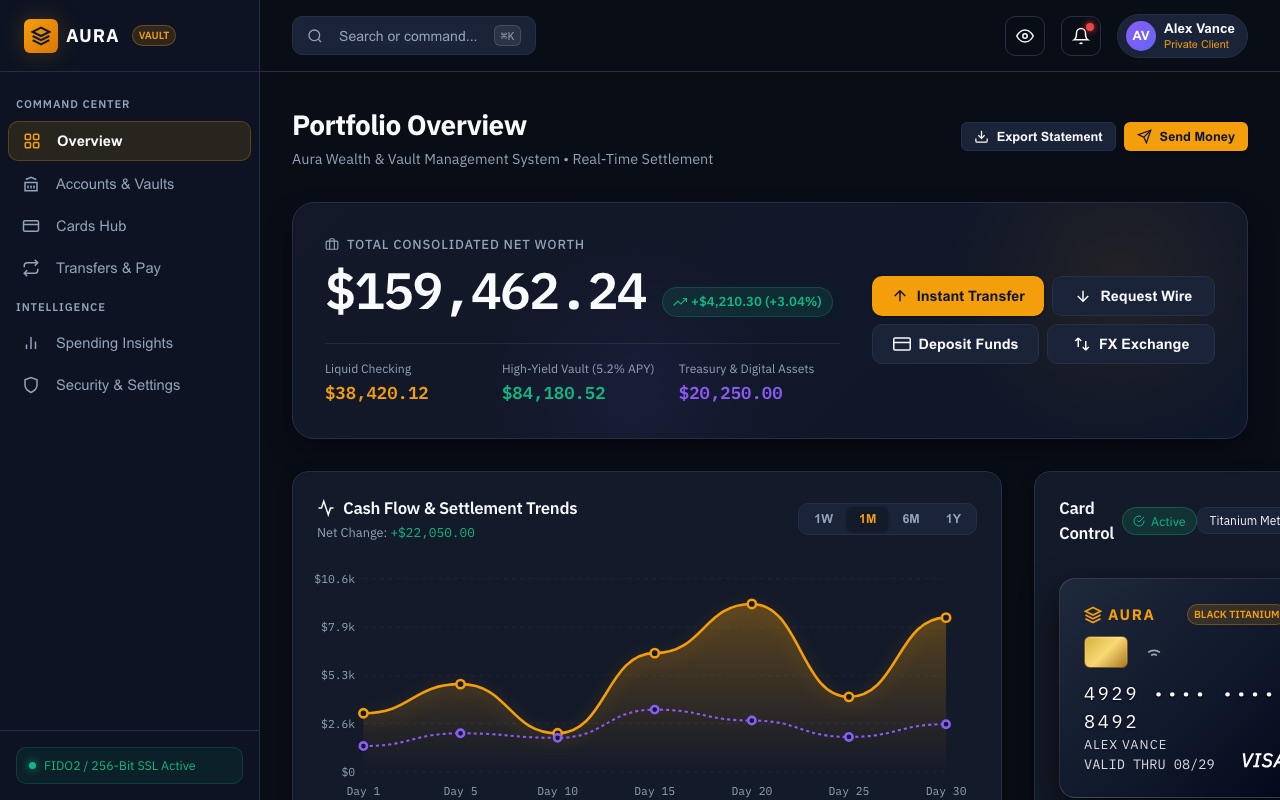Click the FIDO2 / 256-Bit SSL Active badge
The image size is (1280, 800).
tap(129, 766)
